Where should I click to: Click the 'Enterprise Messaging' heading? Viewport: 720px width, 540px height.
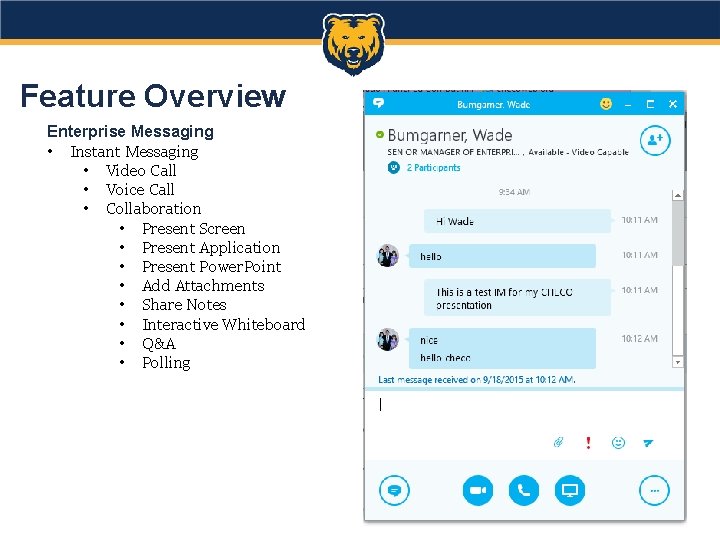tap(130, 131)
